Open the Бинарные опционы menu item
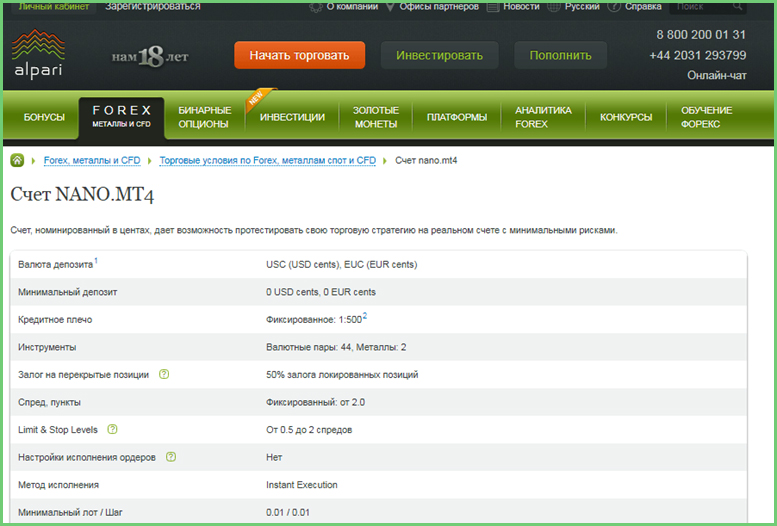This screenshot has height=526, width=777. pos(204,117)
